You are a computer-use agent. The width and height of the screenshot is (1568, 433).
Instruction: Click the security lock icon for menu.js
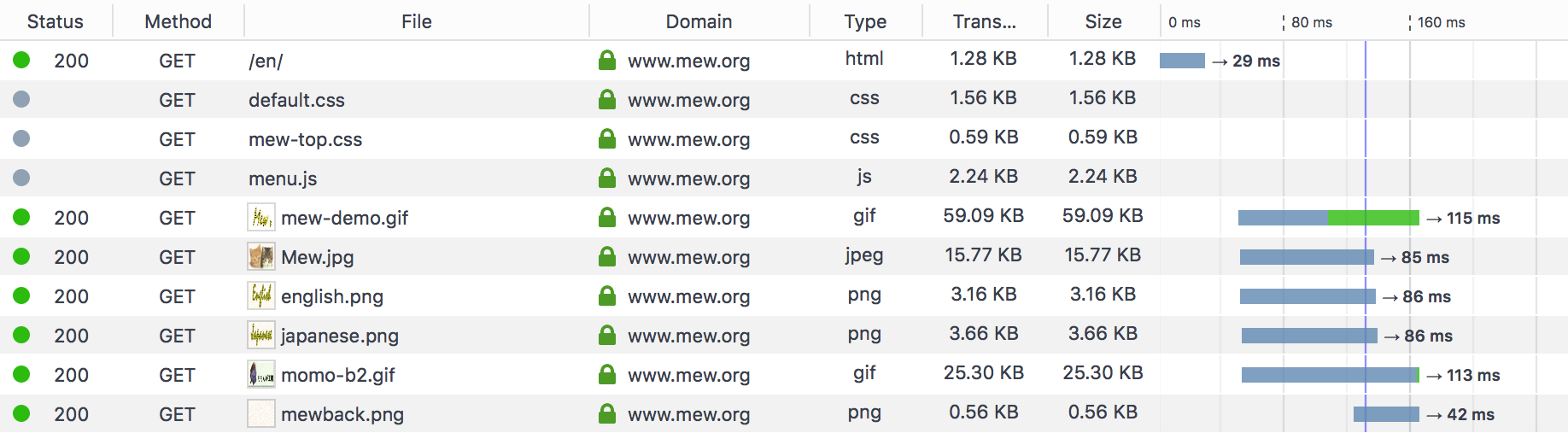coord(607,178)
